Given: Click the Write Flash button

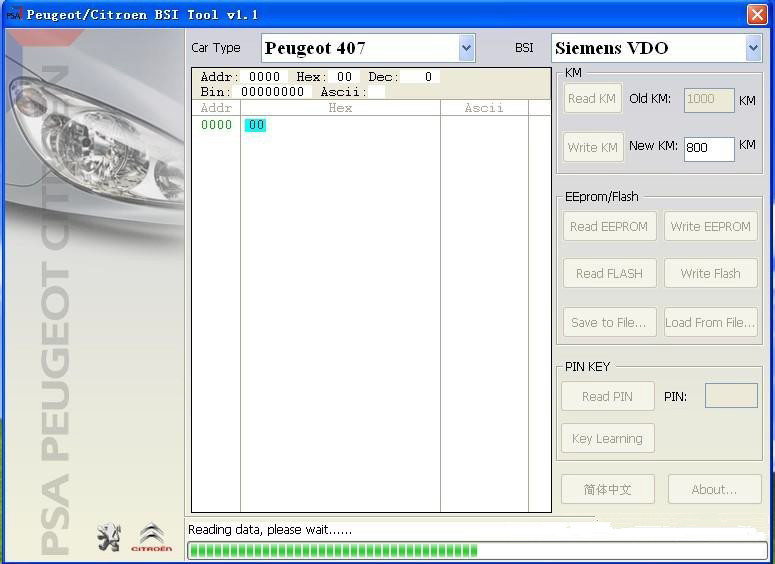Looking at the screenshot, I should tap(710, 273).
